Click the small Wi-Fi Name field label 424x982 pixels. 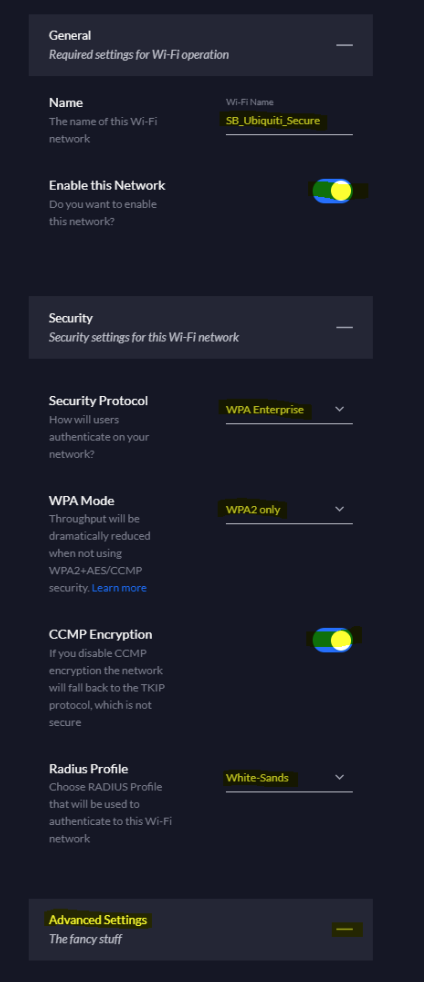coord(250,102)
